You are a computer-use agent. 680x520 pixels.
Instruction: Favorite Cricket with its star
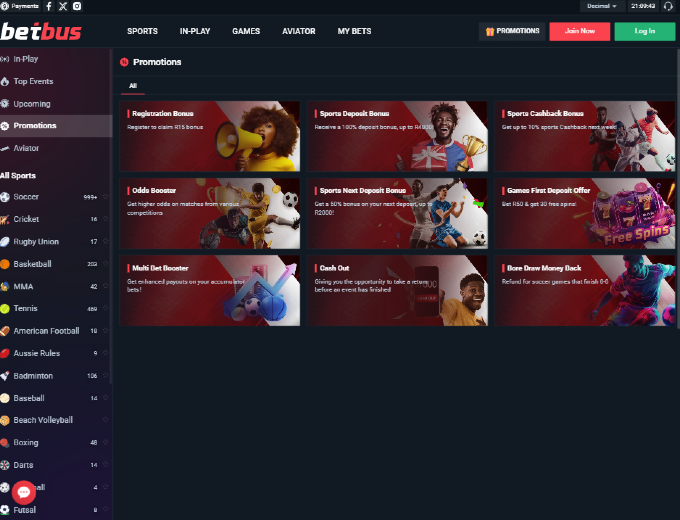click(x=105, y=219)
